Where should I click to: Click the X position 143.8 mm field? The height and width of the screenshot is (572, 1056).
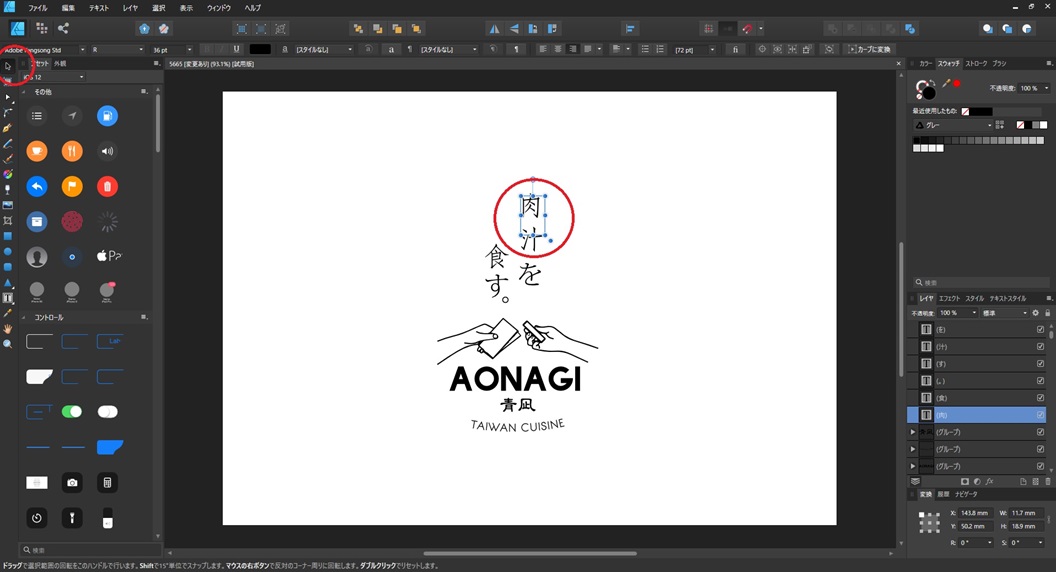(975, 513)
